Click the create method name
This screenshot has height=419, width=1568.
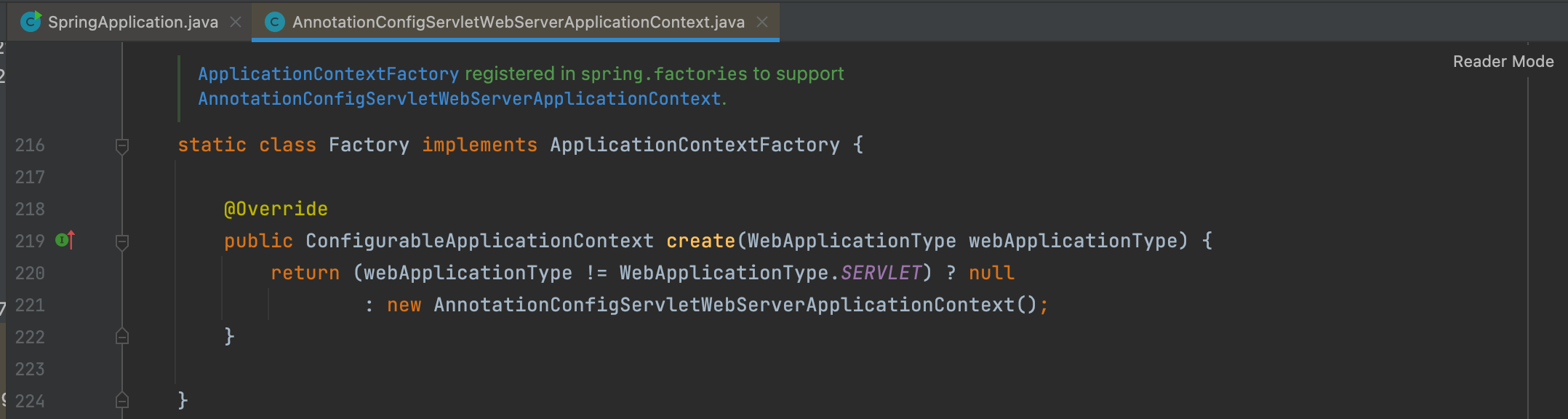[700, 241]
